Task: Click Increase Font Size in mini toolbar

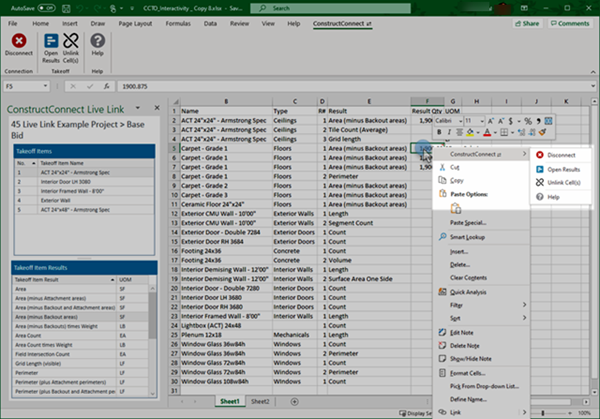Action: 491,121
